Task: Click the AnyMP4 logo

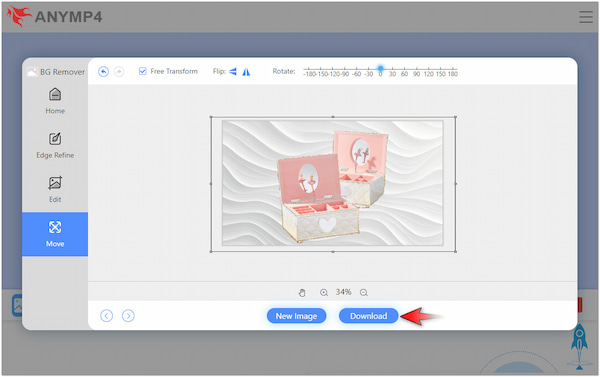Action: (x=55, y=17)
